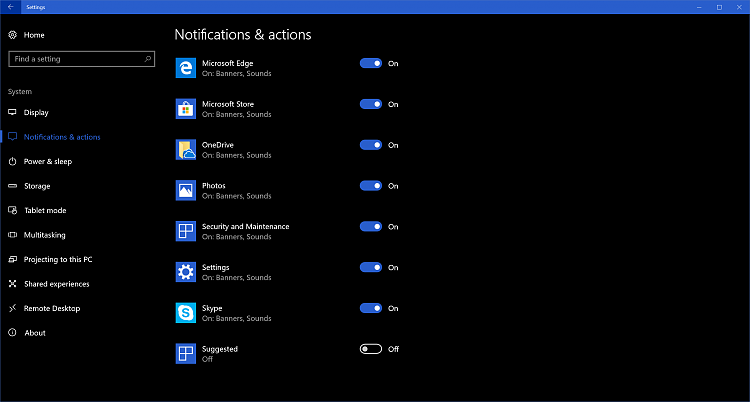Turn off Skype notifications toggle

[371, 308]
